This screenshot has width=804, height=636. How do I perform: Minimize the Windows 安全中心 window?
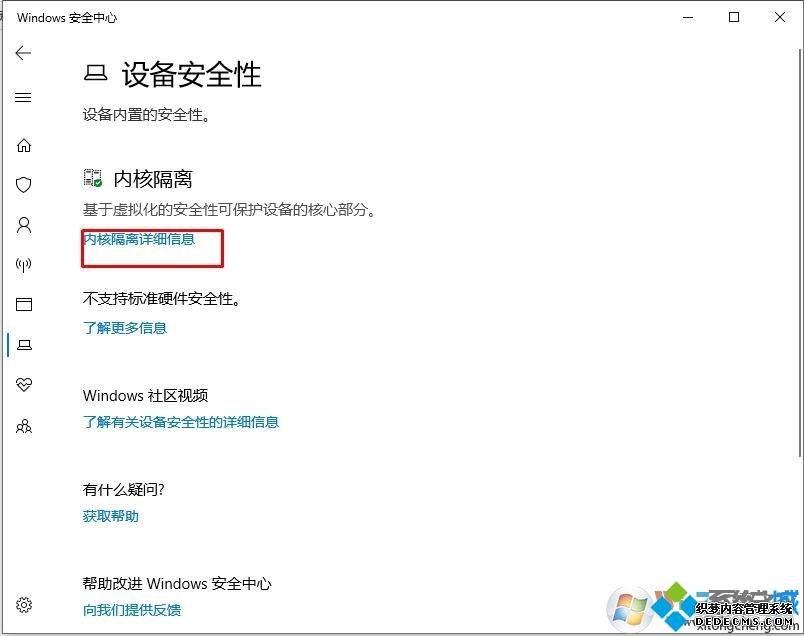688,17
